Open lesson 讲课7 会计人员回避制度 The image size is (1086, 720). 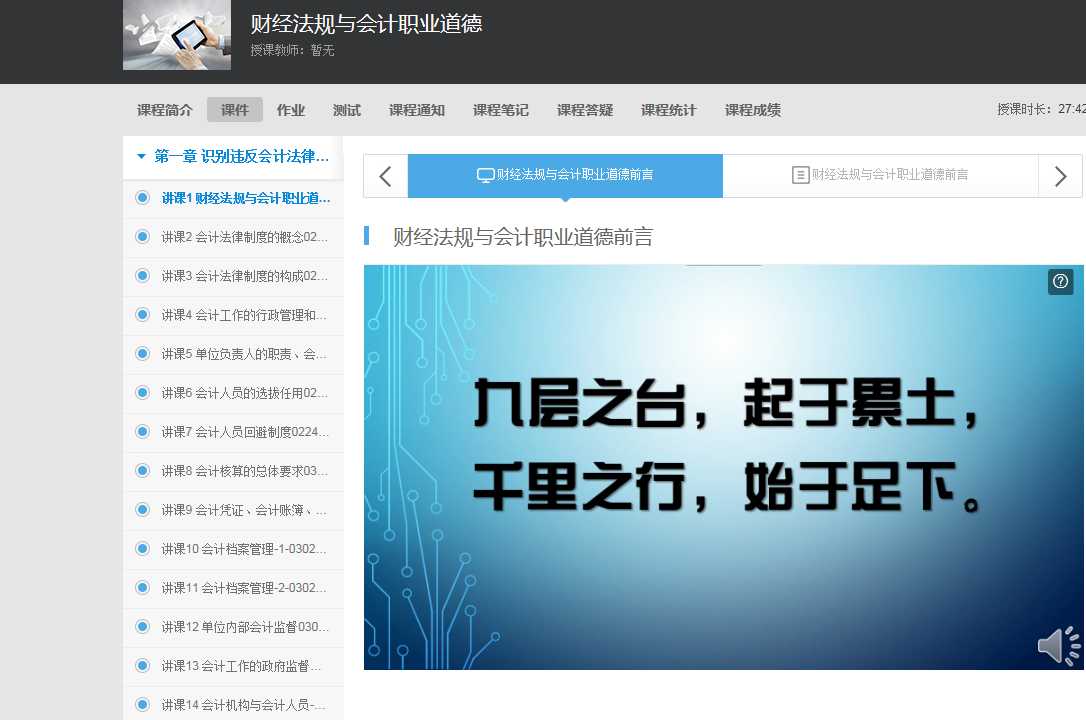[x=245, y=432]
